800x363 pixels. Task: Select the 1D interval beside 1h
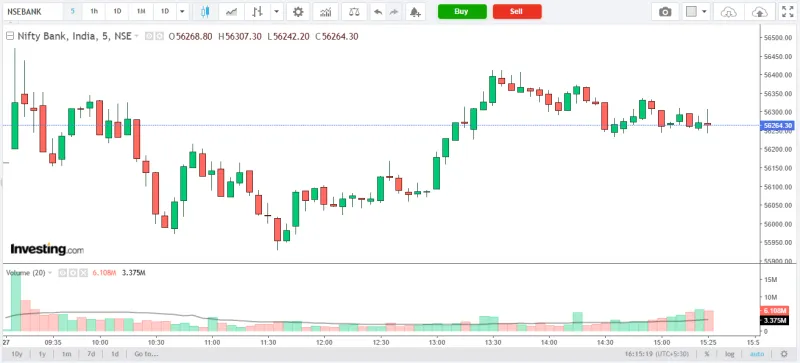pos(117,11)
